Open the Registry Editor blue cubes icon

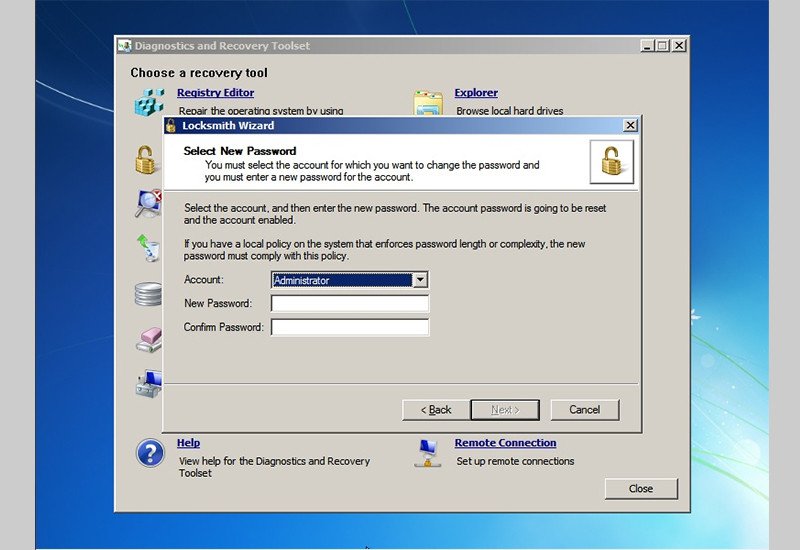coord(149,102)
